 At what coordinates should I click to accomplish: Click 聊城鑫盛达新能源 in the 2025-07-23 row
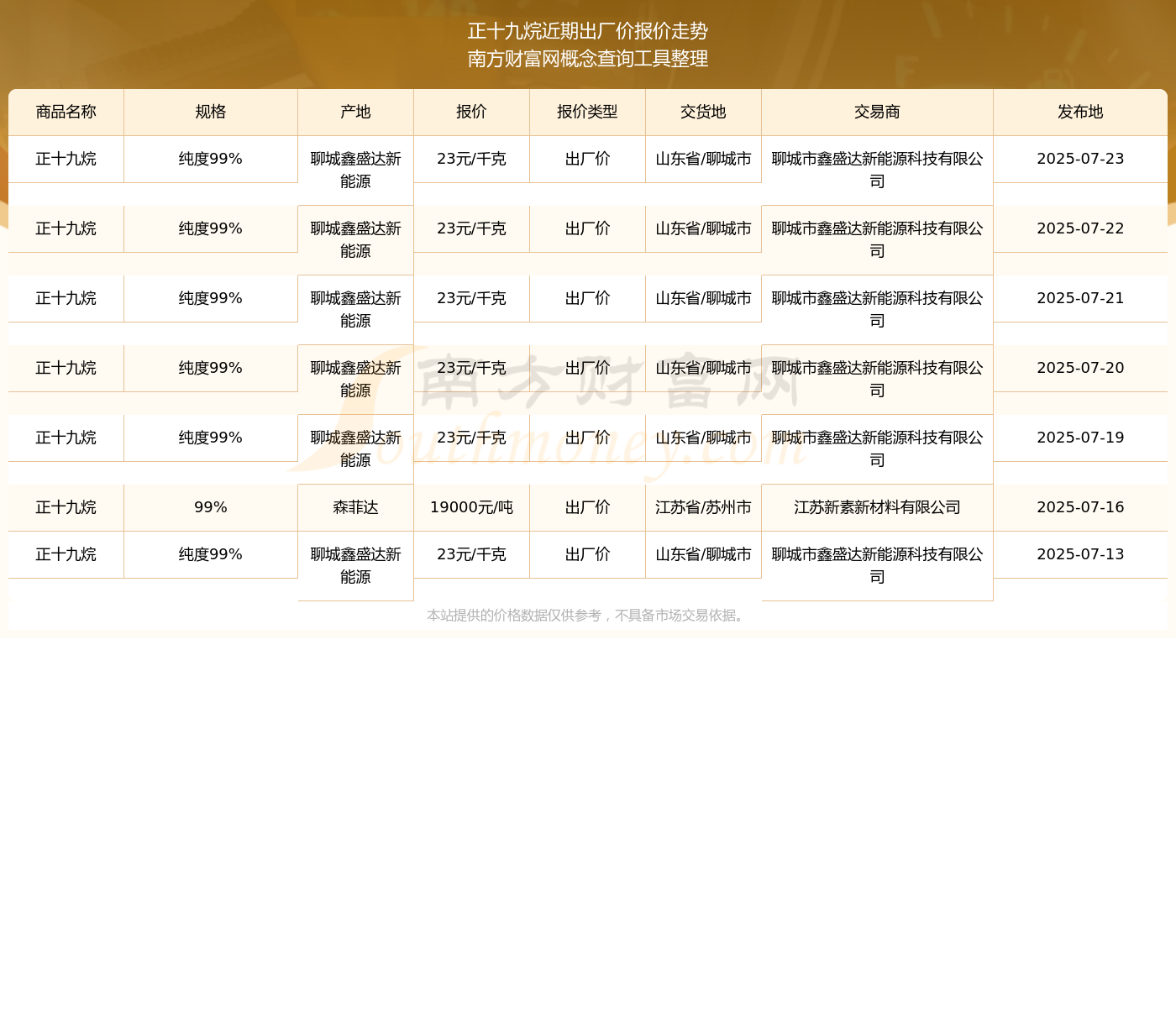pos(356,170)
